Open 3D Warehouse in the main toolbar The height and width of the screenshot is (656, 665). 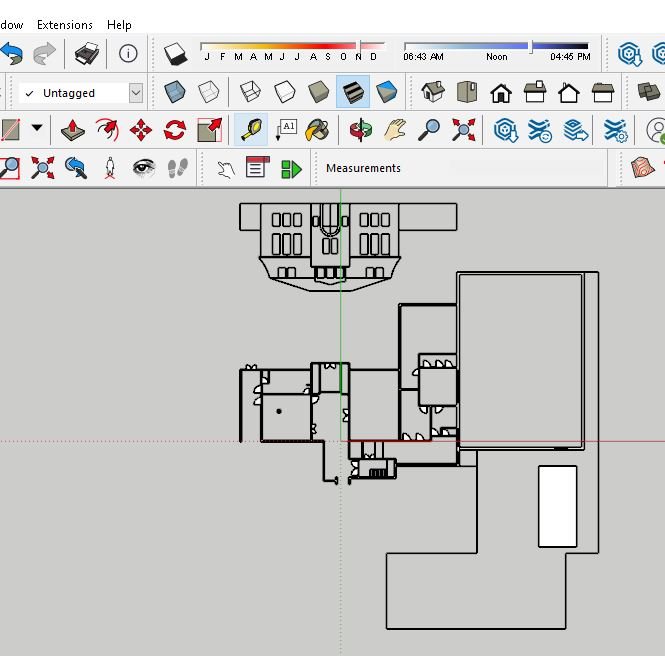(x=506, y=130)
